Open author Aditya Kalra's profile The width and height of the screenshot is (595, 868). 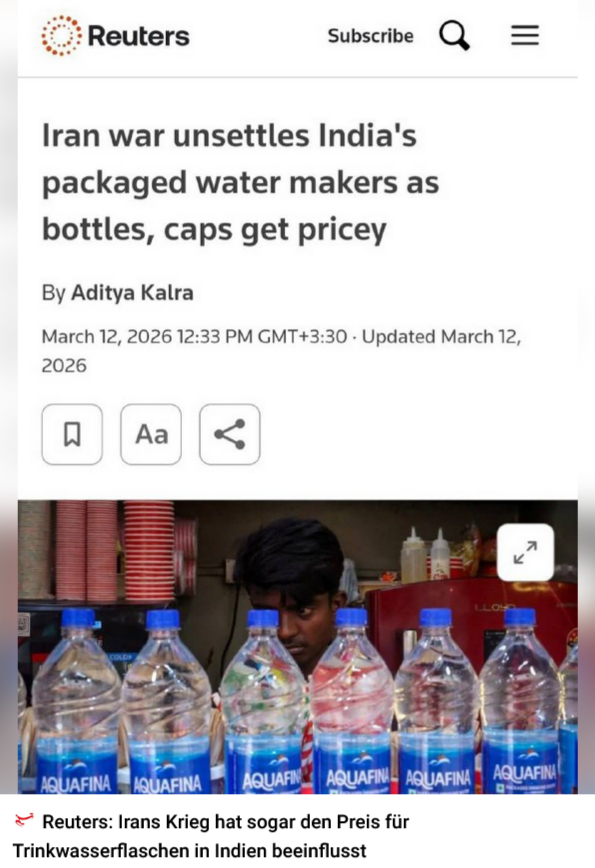pyautogui.click(x=132, y=293)
